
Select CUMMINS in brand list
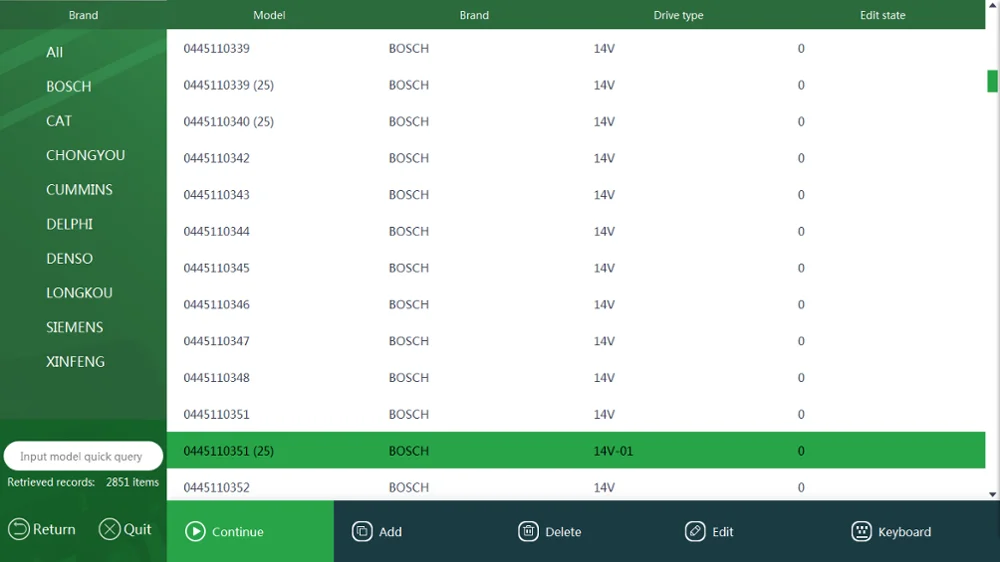[x=79, y=190]
